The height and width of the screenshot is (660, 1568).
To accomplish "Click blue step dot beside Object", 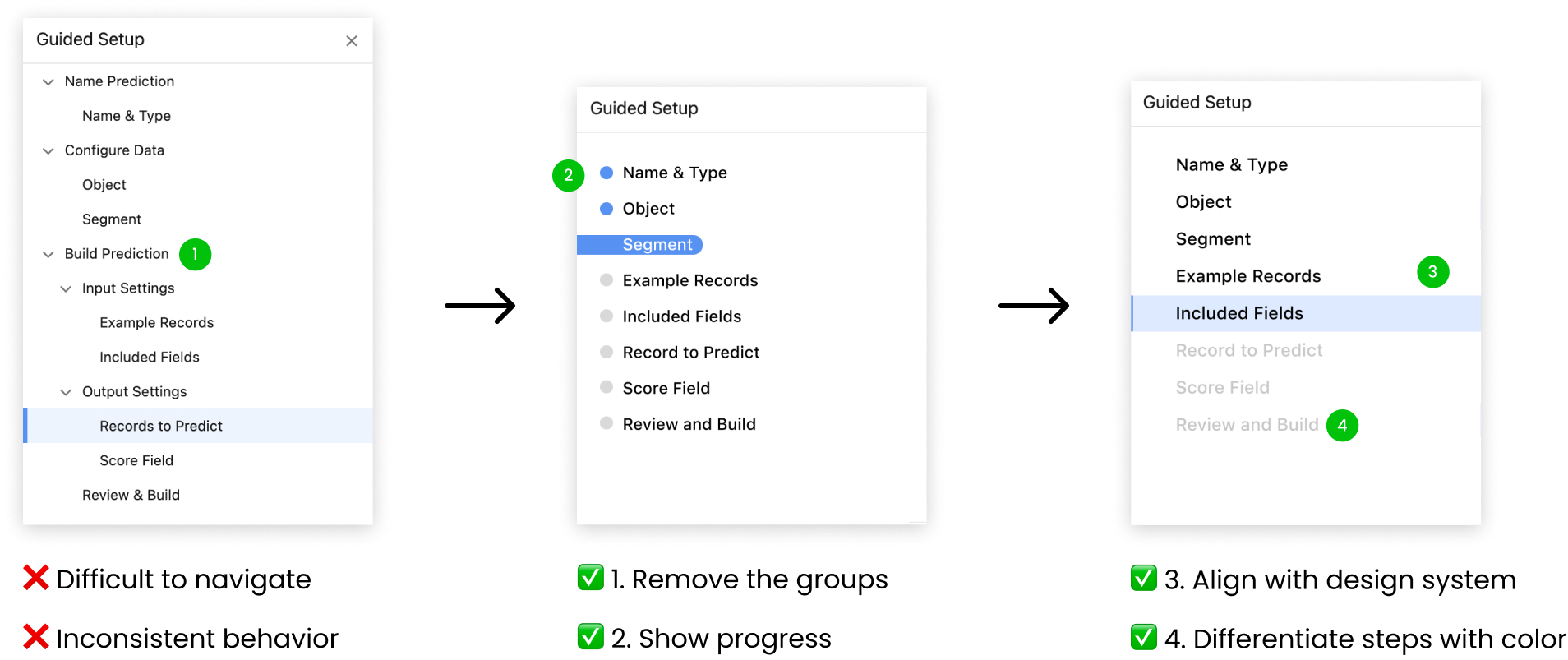I will [x=606, y=208].
